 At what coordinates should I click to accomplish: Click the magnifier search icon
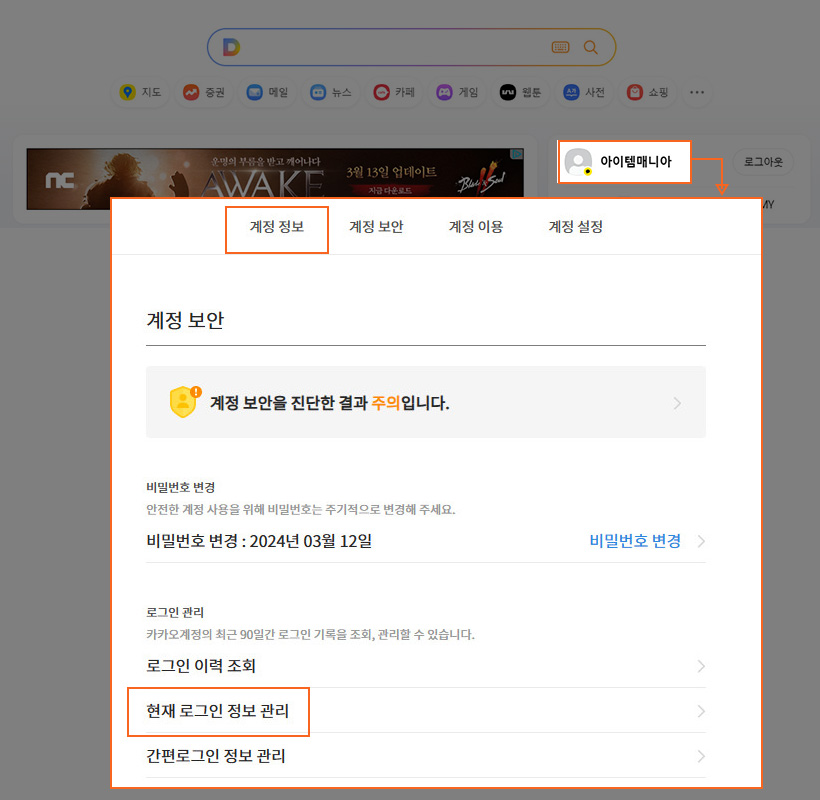click(591, 47)
